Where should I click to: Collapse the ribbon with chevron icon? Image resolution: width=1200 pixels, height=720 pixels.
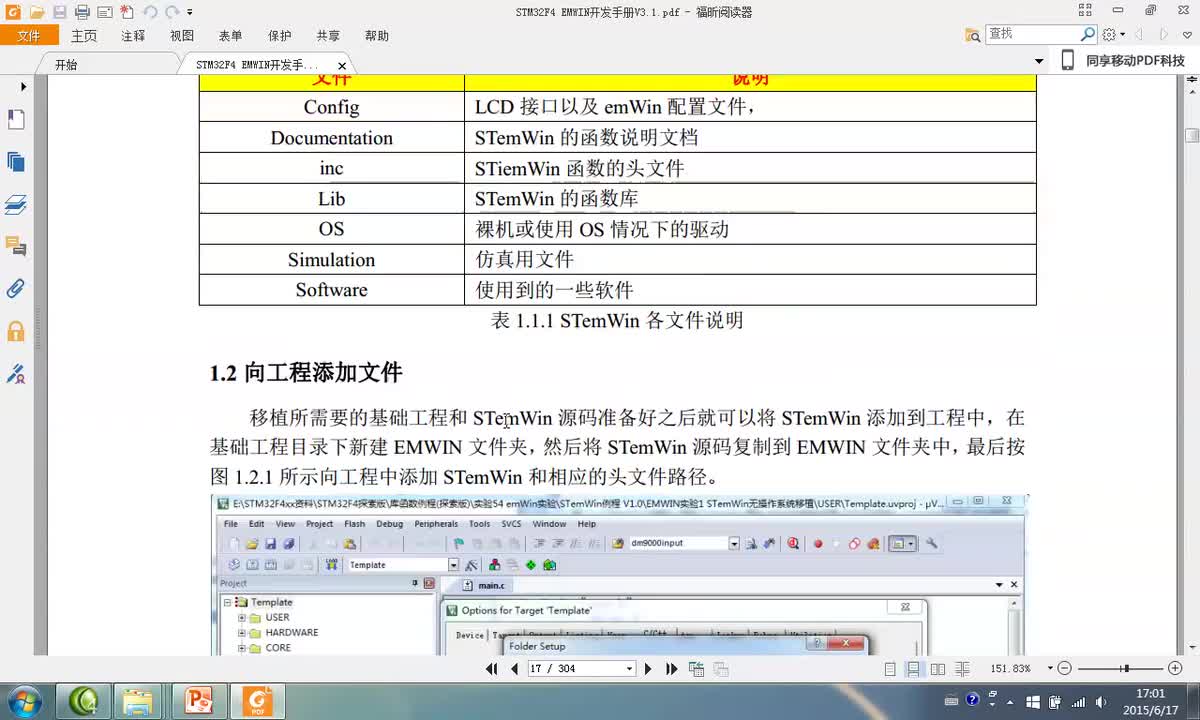(x=1188, y=35)
